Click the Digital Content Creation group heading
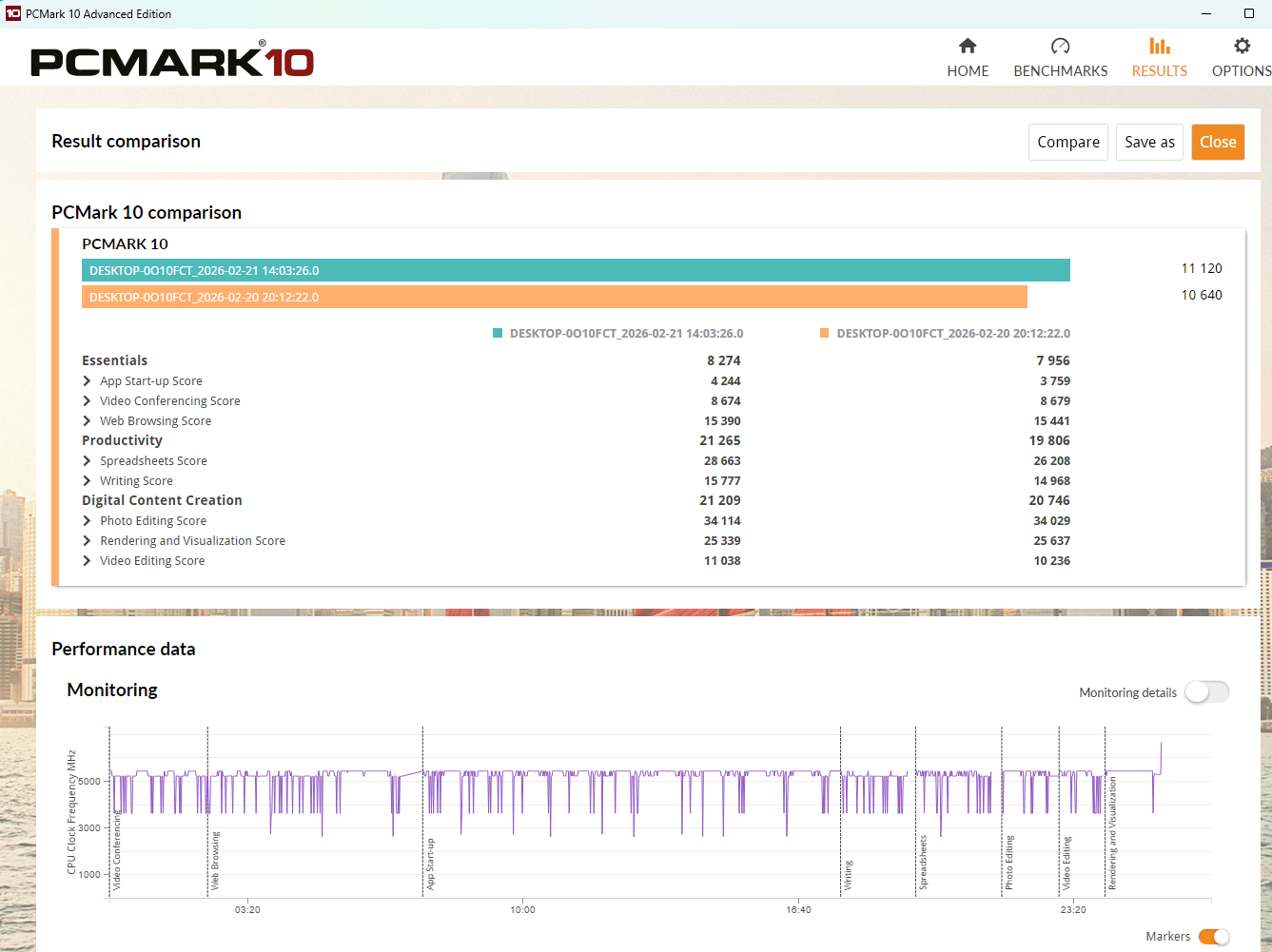Screen dimensions: 1272x952 coord(162,500)
